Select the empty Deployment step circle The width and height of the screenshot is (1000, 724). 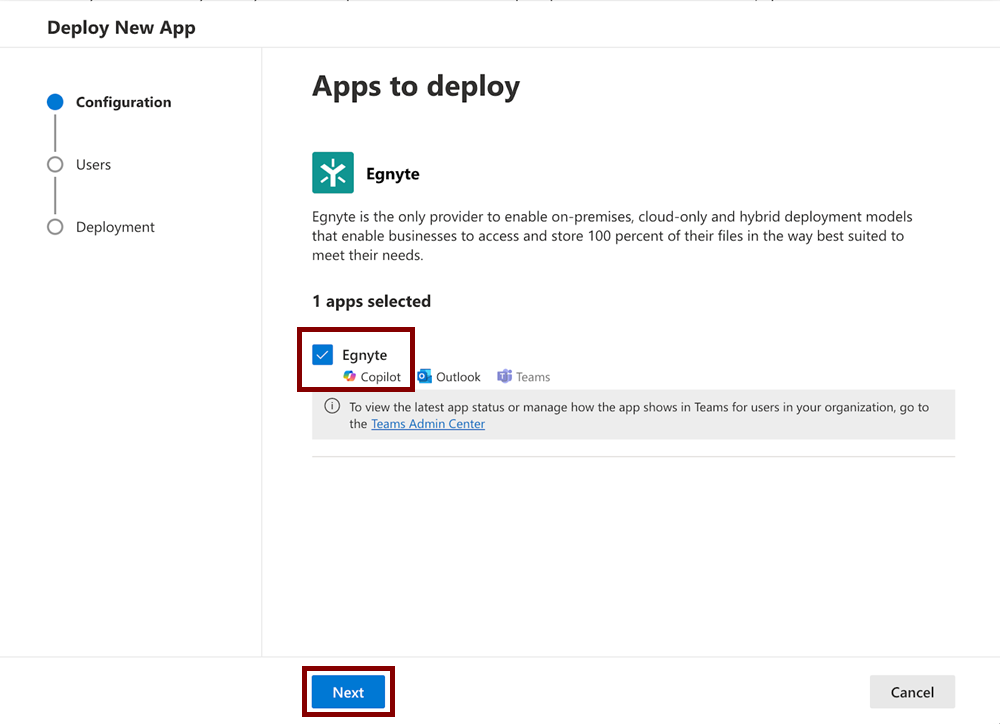[55, 227]
